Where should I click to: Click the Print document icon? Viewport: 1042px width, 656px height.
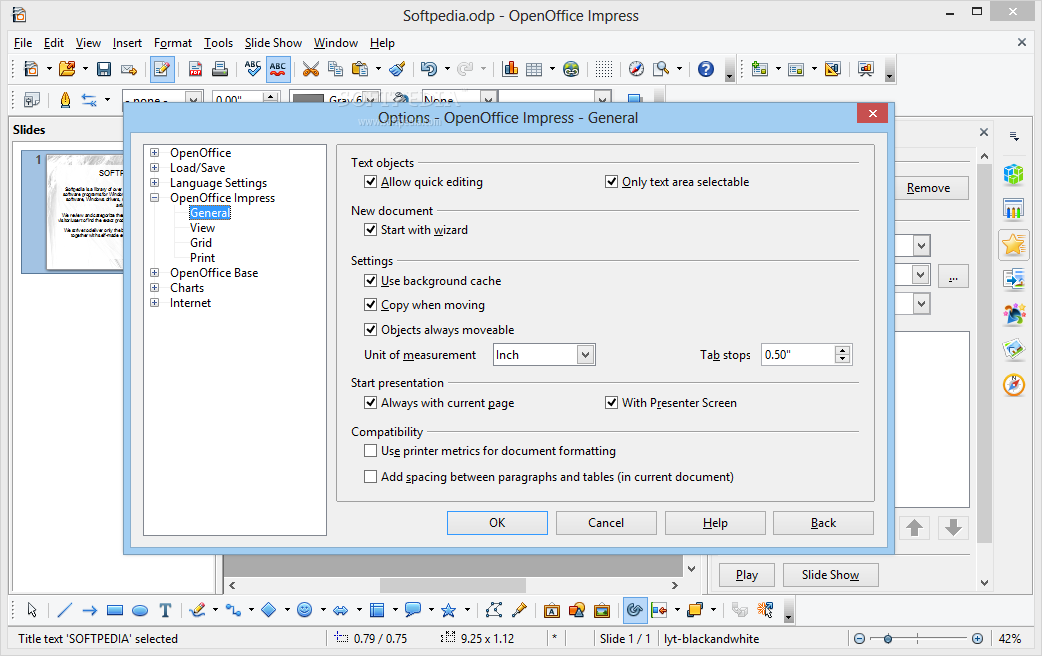pyautogui.click(x=220, y=69)
